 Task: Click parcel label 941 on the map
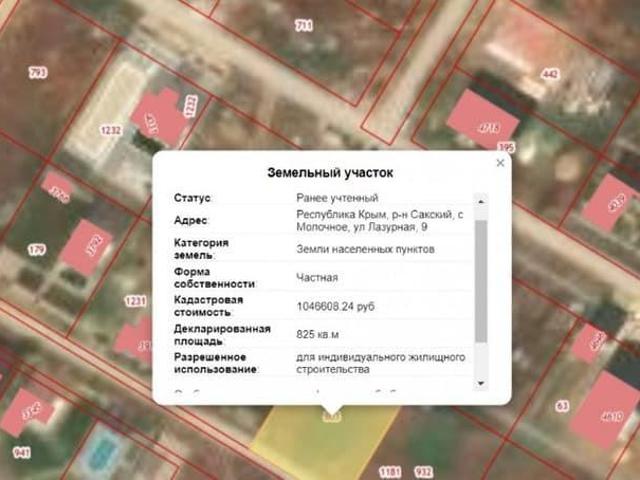tap(21, 452)
